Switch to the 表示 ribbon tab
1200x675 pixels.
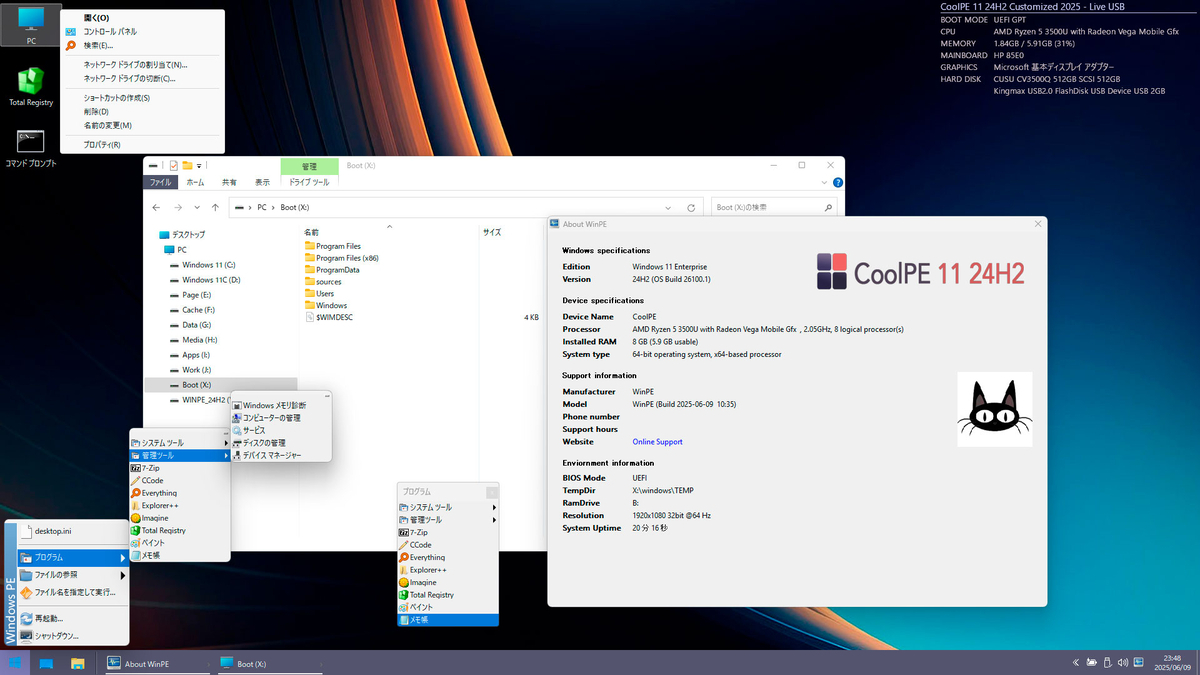pyautogui.click(x=262, y=183)
